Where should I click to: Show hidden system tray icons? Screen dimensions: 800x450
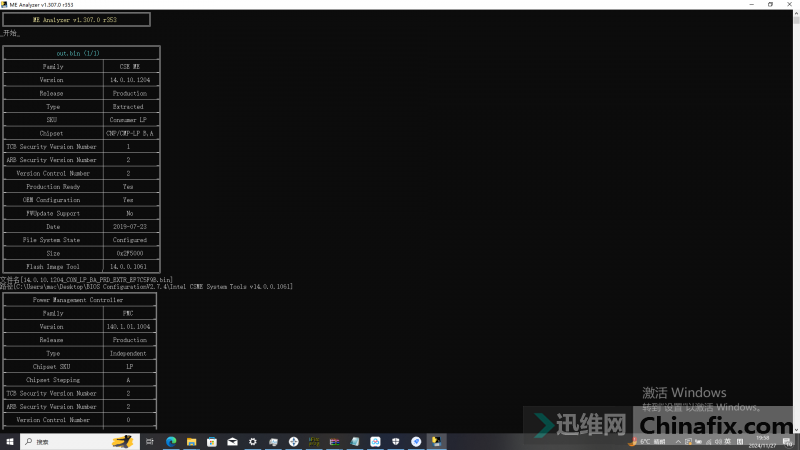tap(678, 442)
